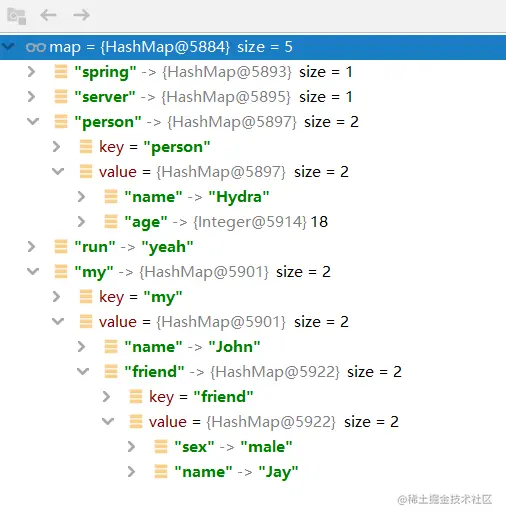Image resolution: width=506 pixels, height=519 pixels.
Task: Collapse the "friend" HashMap@5922 node
Action: 83,371
